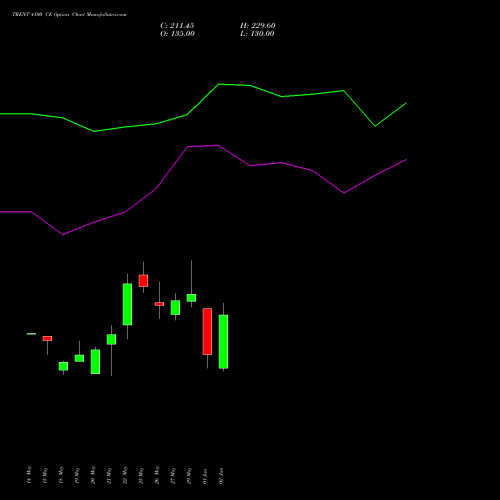Select the thin green dash above 14 May
The width and height of the screenshot is (500, 500).
click(x=31, y=334)
